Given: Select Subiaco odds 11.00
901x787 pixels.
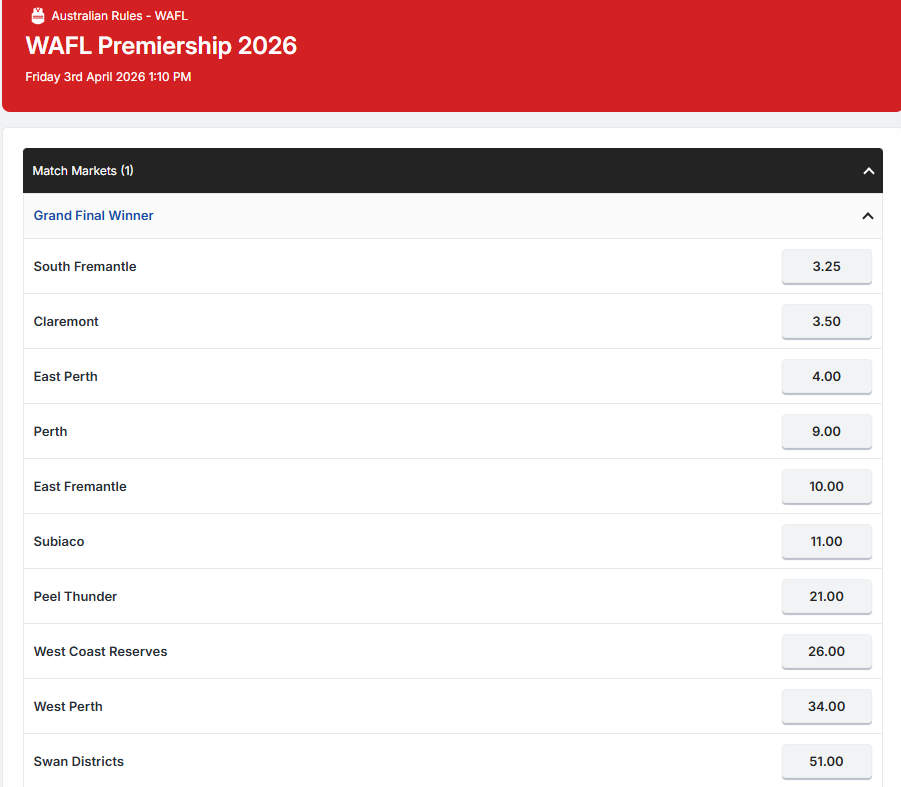Looking at the screenshot, I should pyautogui.click(x=826, y=542).
